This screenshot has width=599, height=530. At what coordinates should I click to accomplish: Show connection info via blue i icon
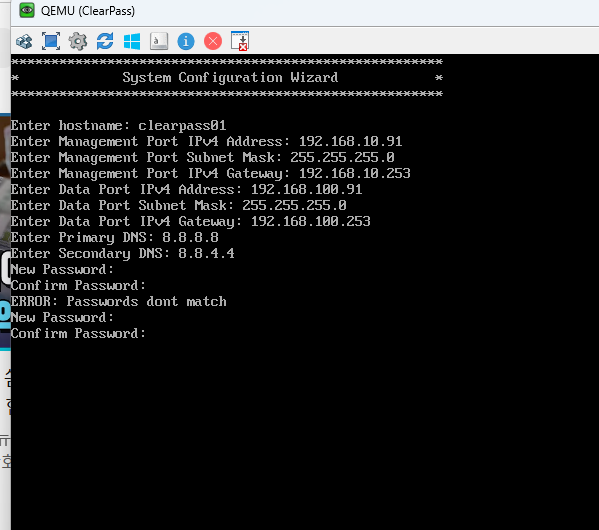point(186,41)
